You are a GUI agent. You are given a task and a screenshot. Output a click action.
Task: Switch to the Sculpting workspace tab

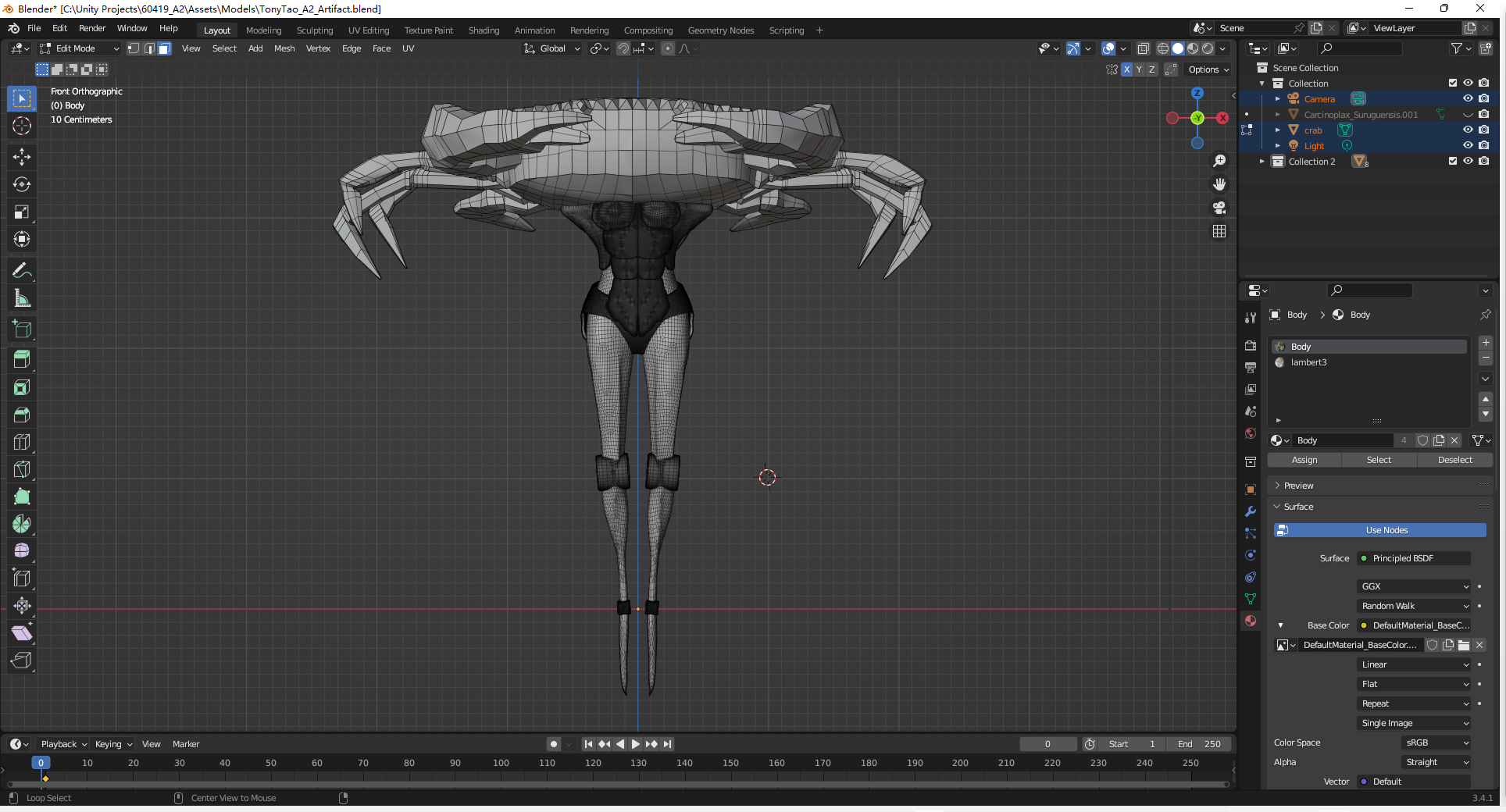coord(314,30)
